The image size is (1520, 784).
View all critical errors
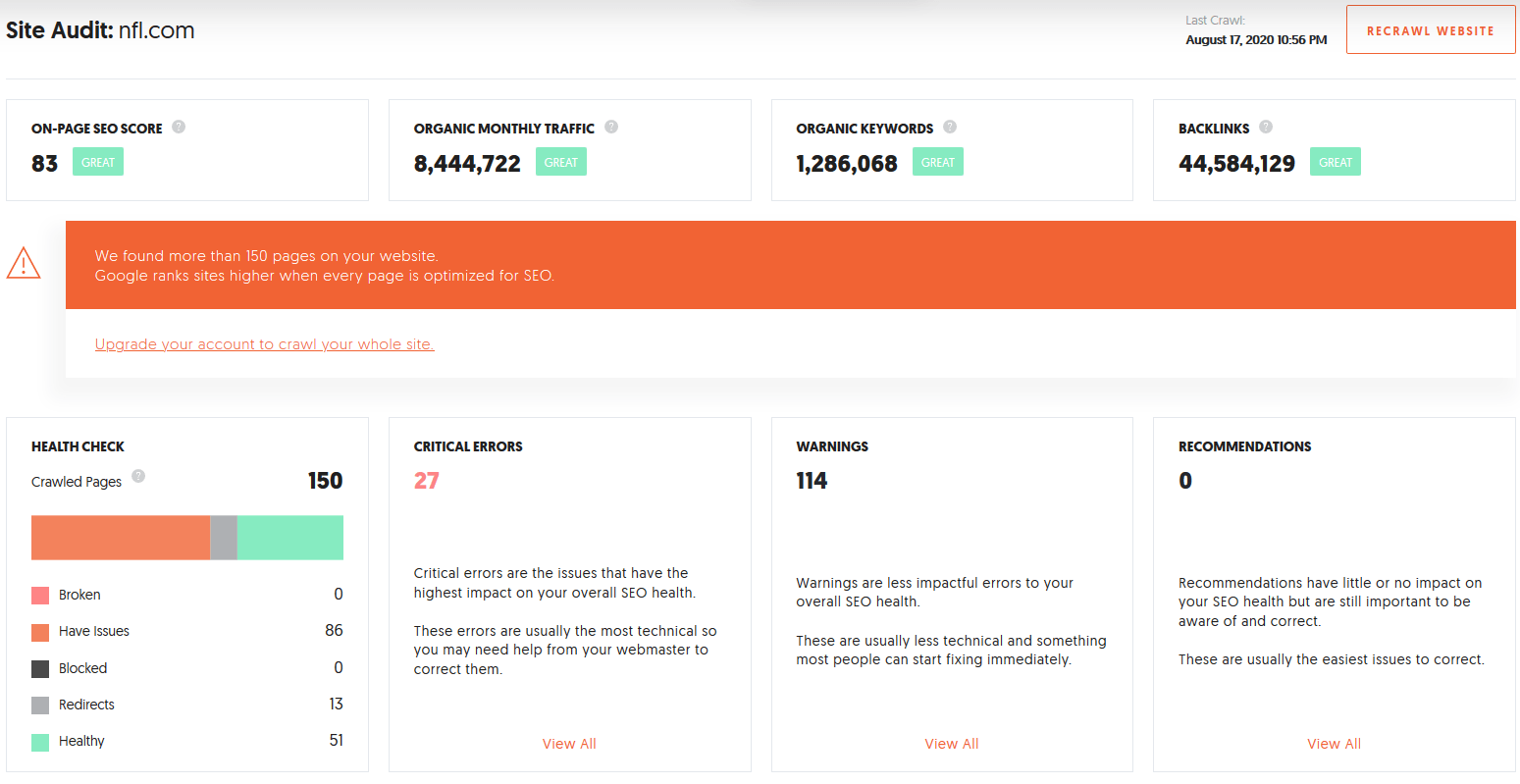click(569, 744)
